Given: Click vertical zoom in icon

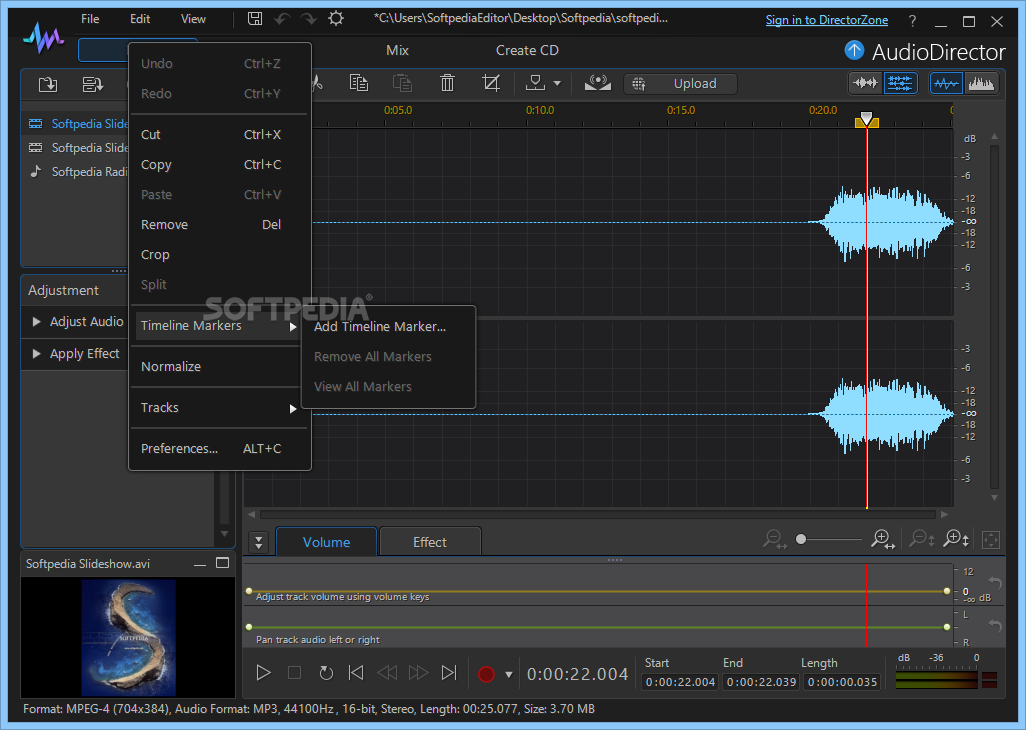Looking at the screenshot, I should 956,540.
